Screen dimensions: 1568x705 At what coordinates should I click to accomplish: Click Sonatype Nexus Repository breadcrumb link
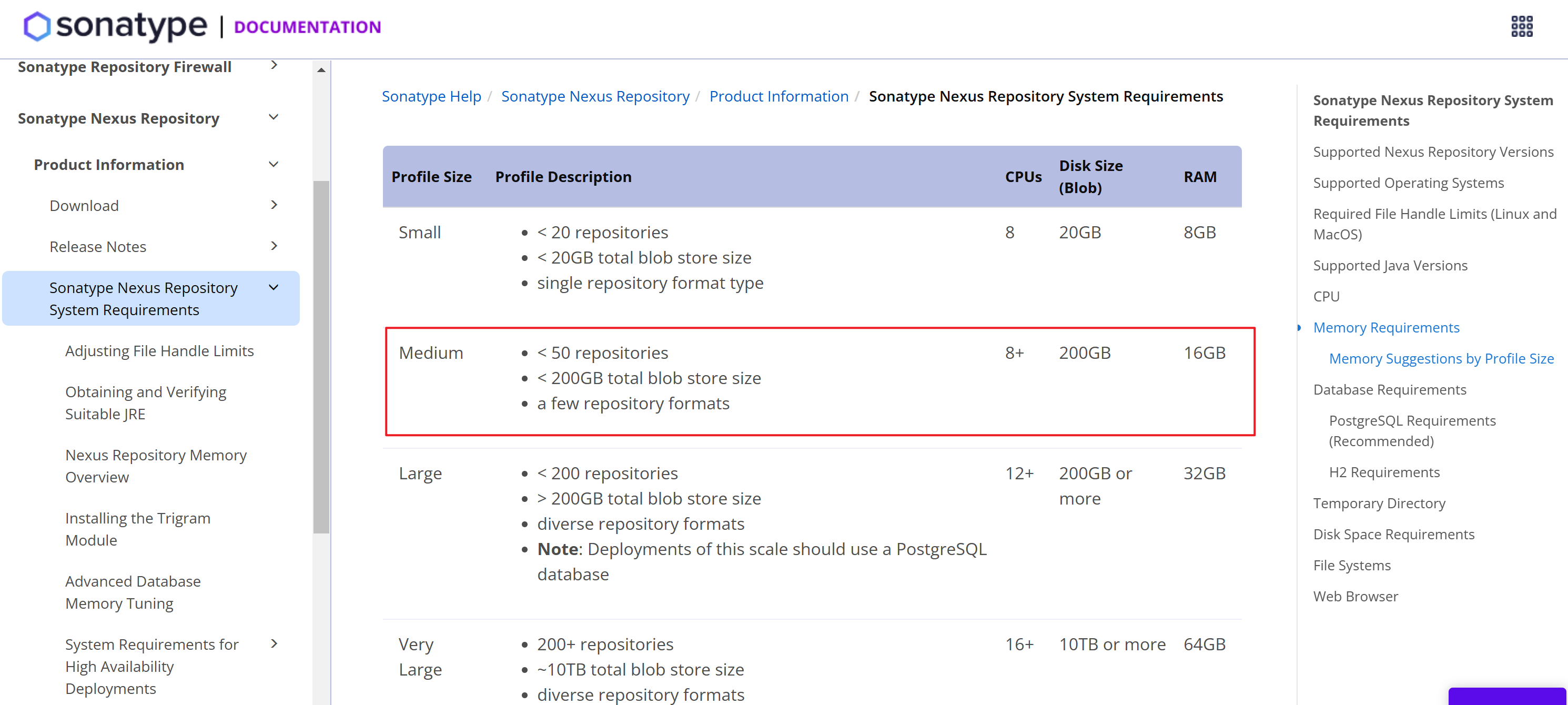point(595,96)
